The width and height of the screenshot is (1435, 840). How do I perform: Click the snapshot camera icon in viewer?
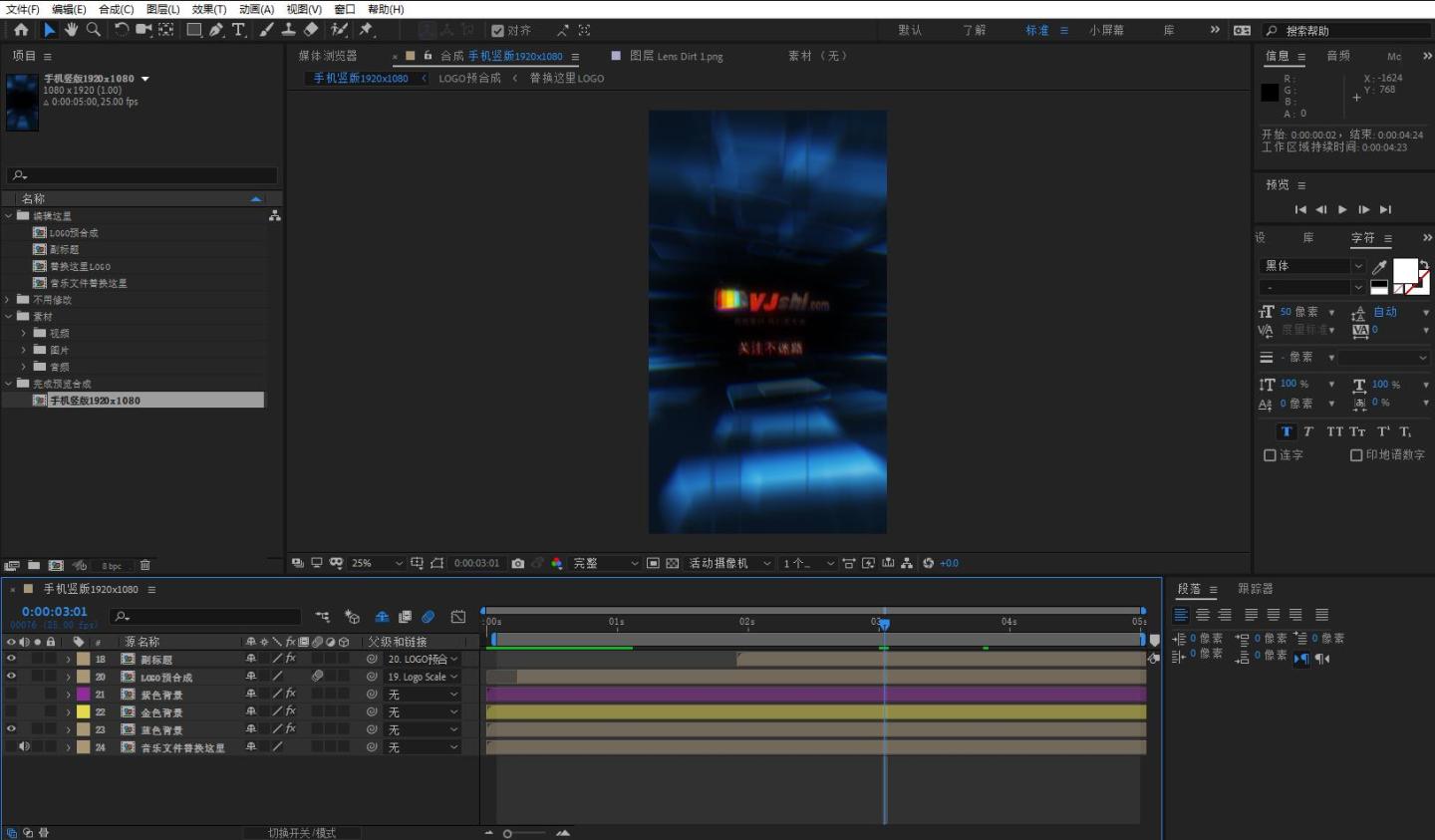pyautogui.click(x=518, y=563)
